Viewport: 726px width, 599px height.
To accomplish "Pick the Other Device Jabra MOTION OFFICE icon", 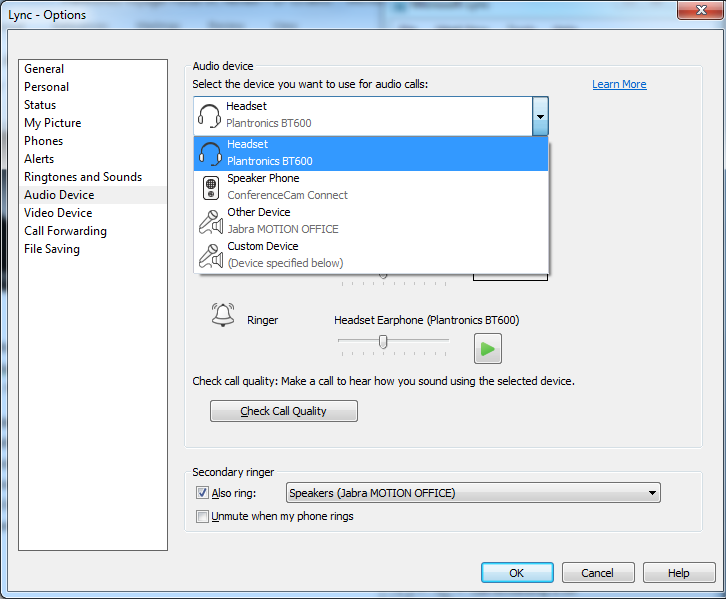I will pos(211,222).
